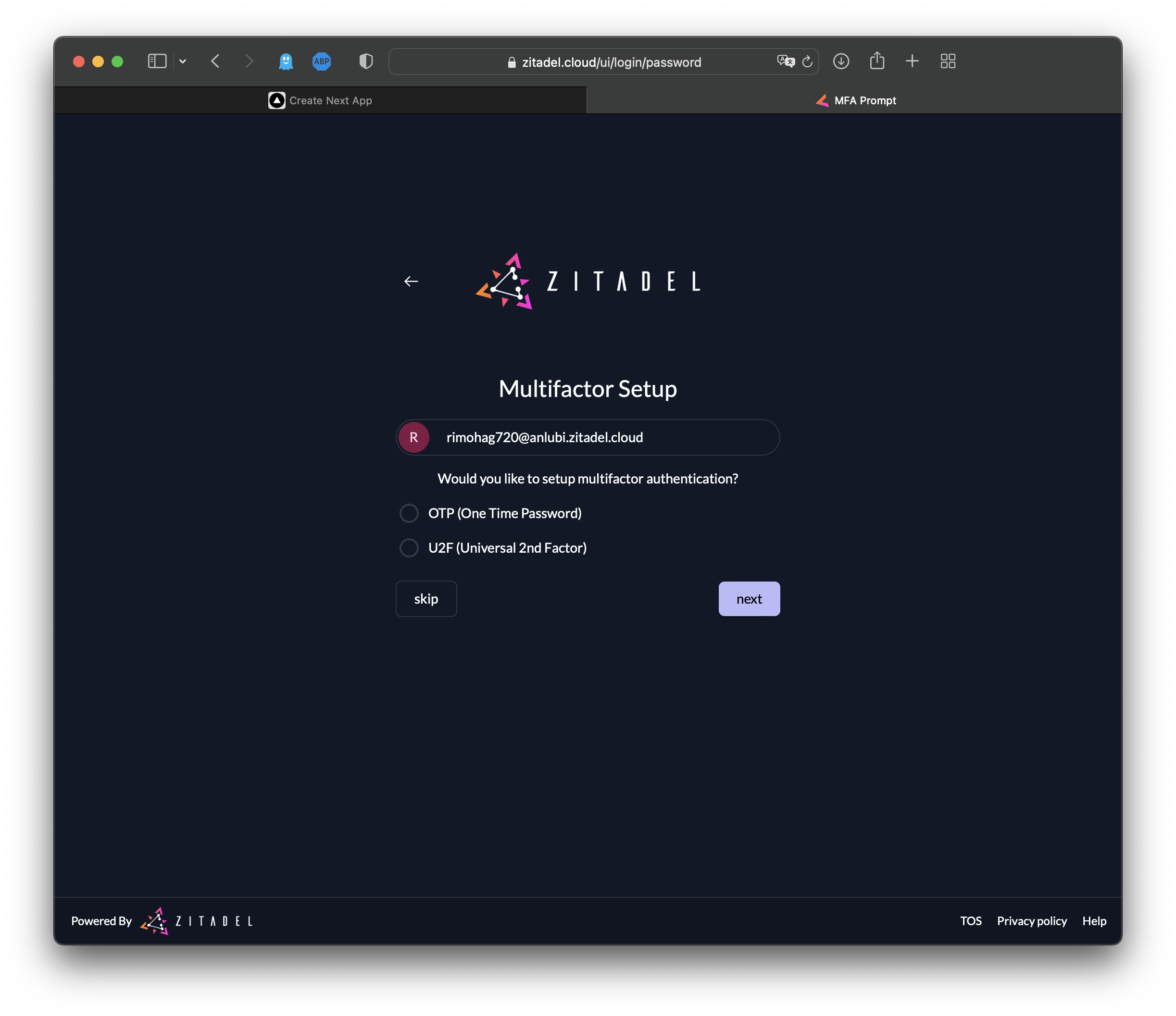
Task: Toggle the Safari sidebar panel
Action: point(157,61)
